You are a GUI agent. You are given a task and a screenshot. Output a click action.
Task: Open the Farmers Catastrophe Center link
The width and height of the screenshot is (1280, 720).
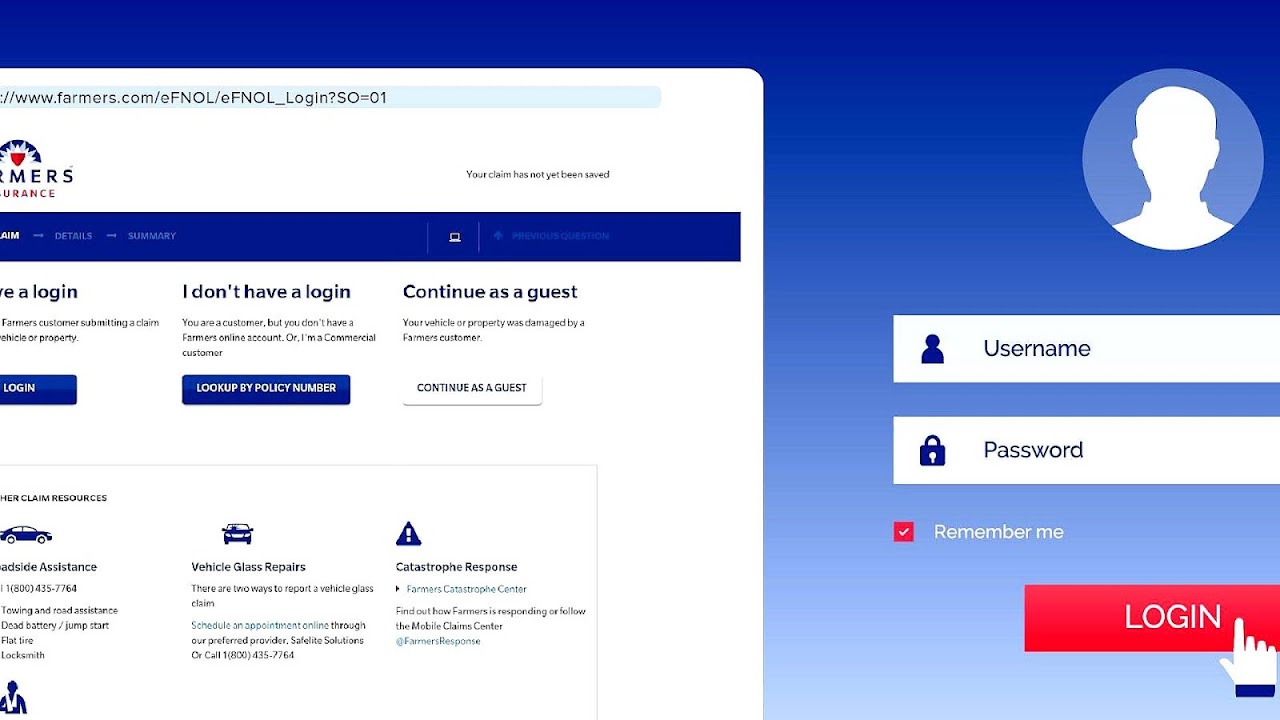pos(466,589)
